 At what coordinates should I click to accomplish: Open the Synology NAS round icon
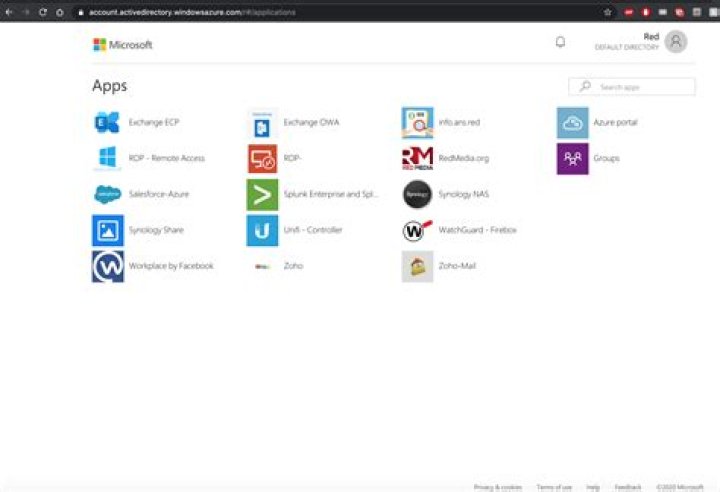pyautogui.click(x=417, y=194)
